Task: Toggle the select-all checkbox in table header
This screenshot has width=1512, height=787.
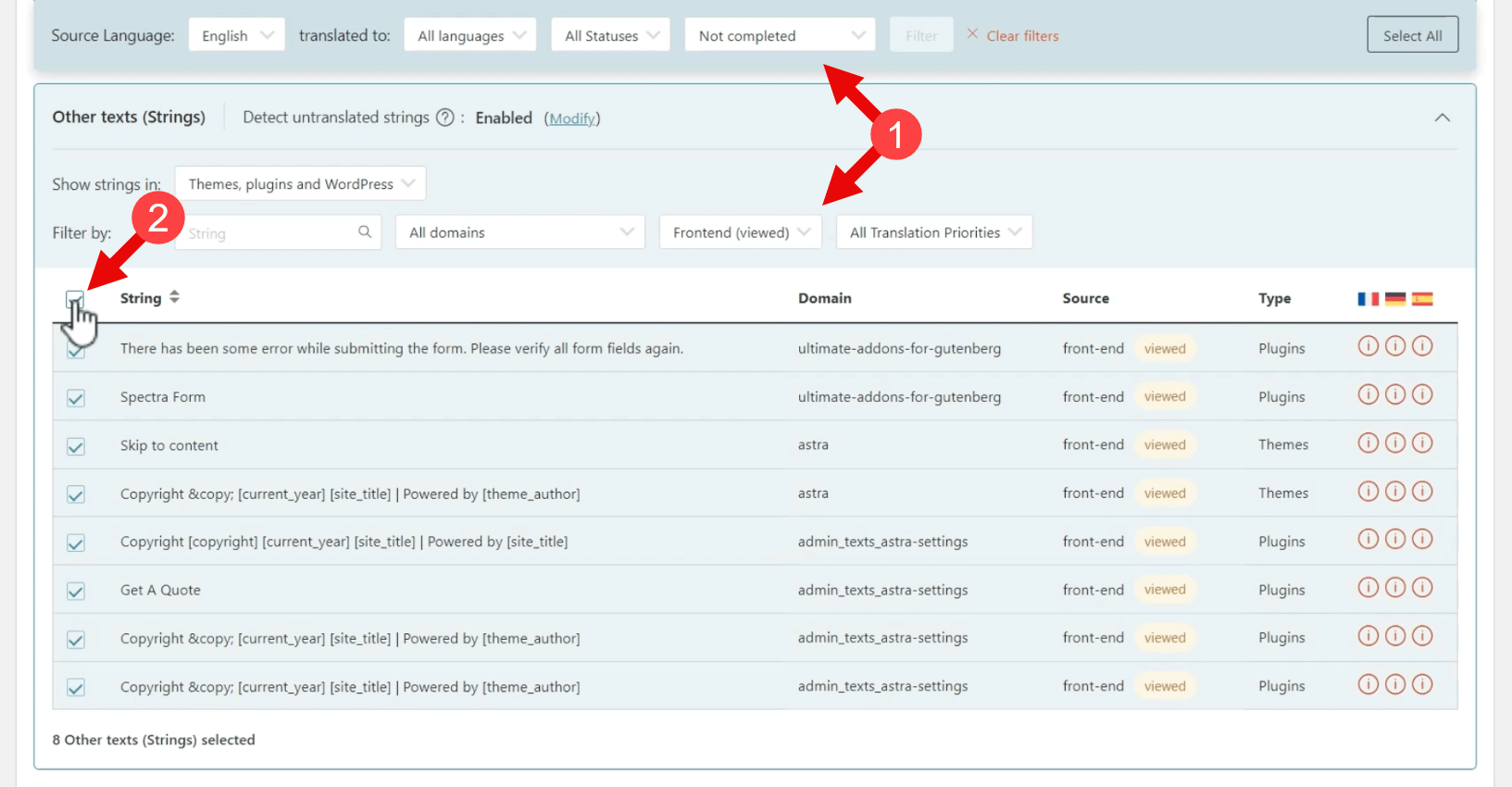Action: coord(75,299)
